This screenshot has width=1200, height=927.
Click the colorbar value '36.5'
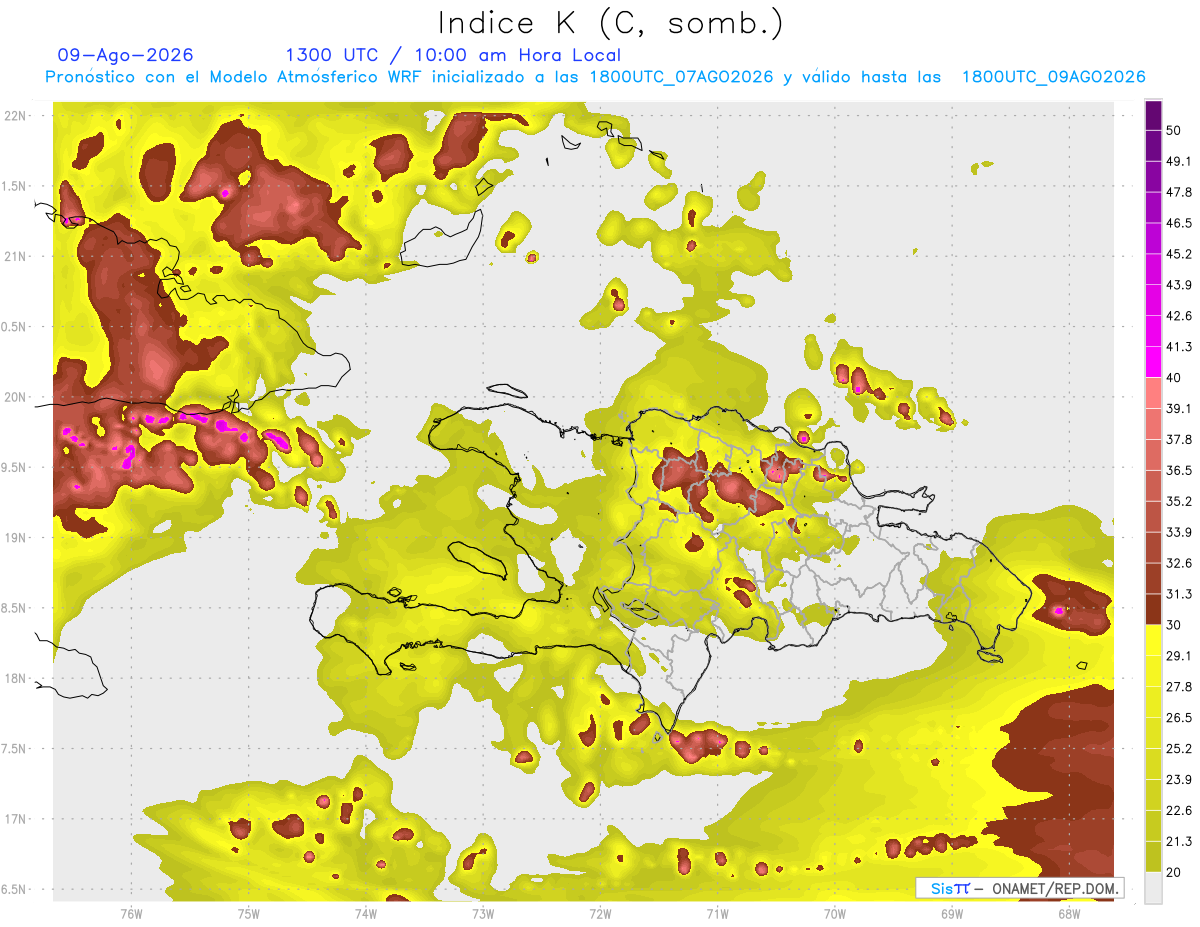point(1179,470)
